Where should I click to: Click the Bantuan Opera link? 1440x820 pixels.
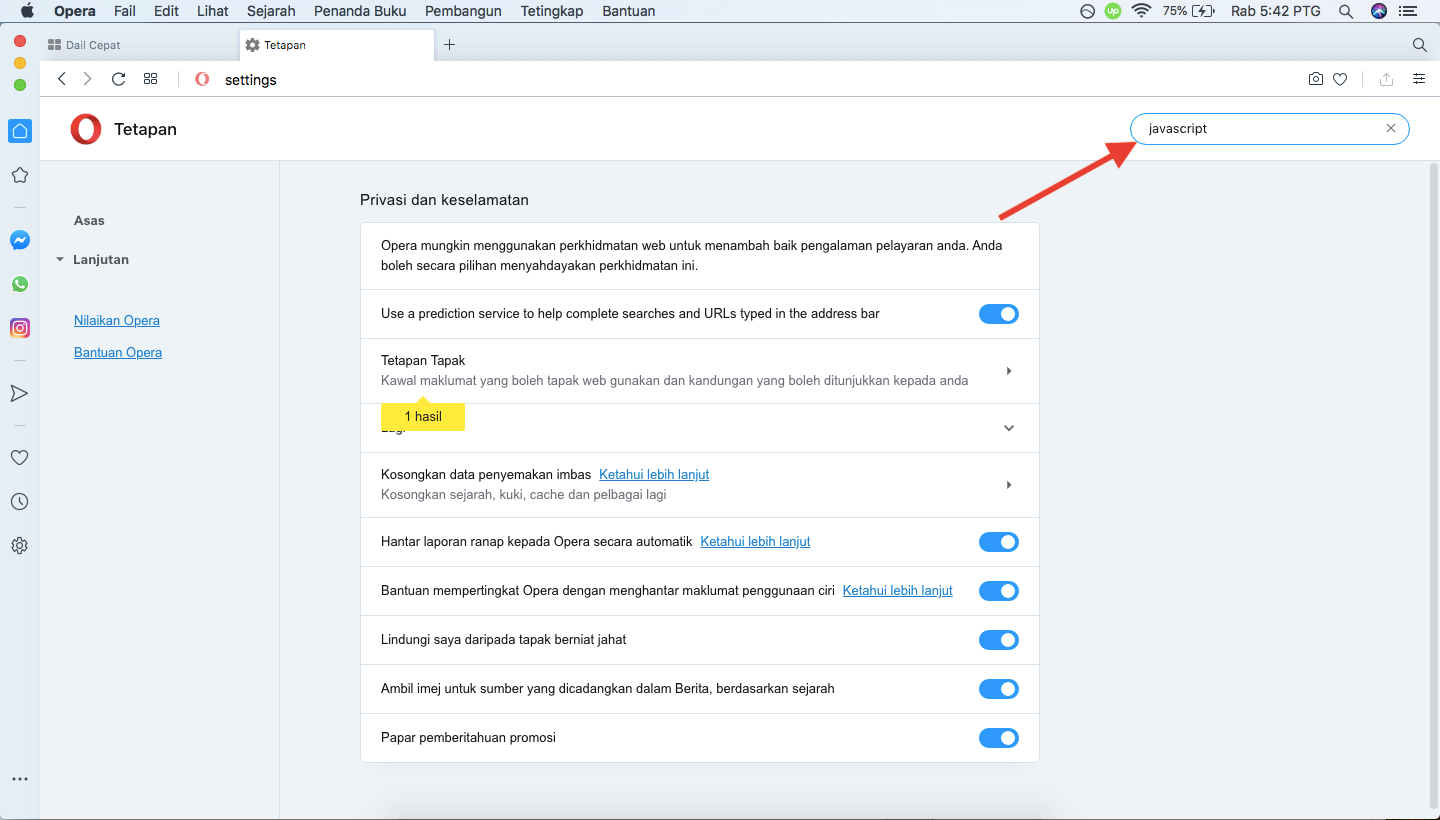pyautogui.click(x=118, y=353)
